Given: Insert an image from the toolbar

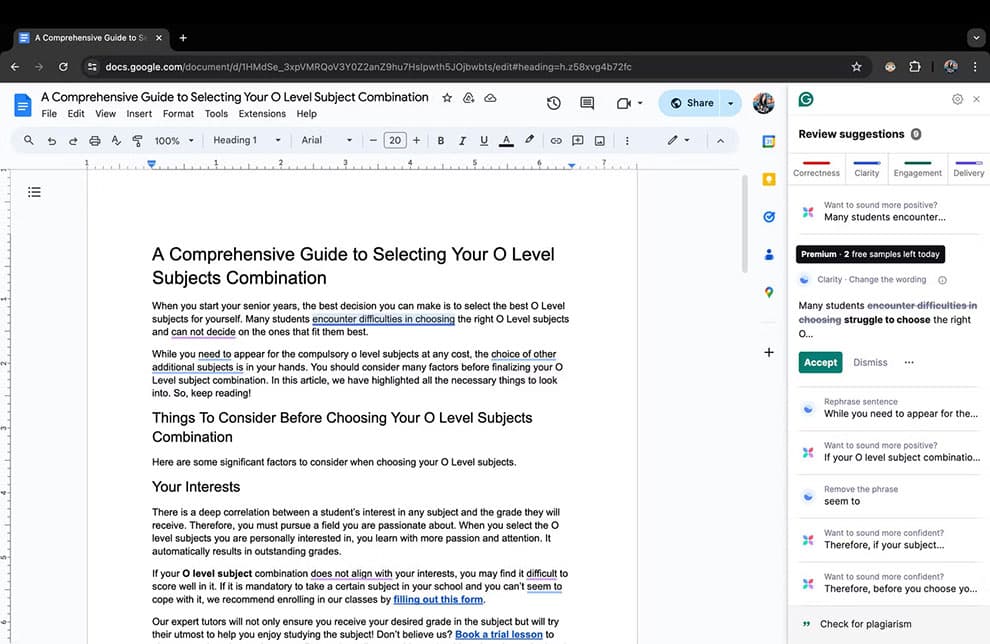Looking at the screenshot, I should click(600, 141).
